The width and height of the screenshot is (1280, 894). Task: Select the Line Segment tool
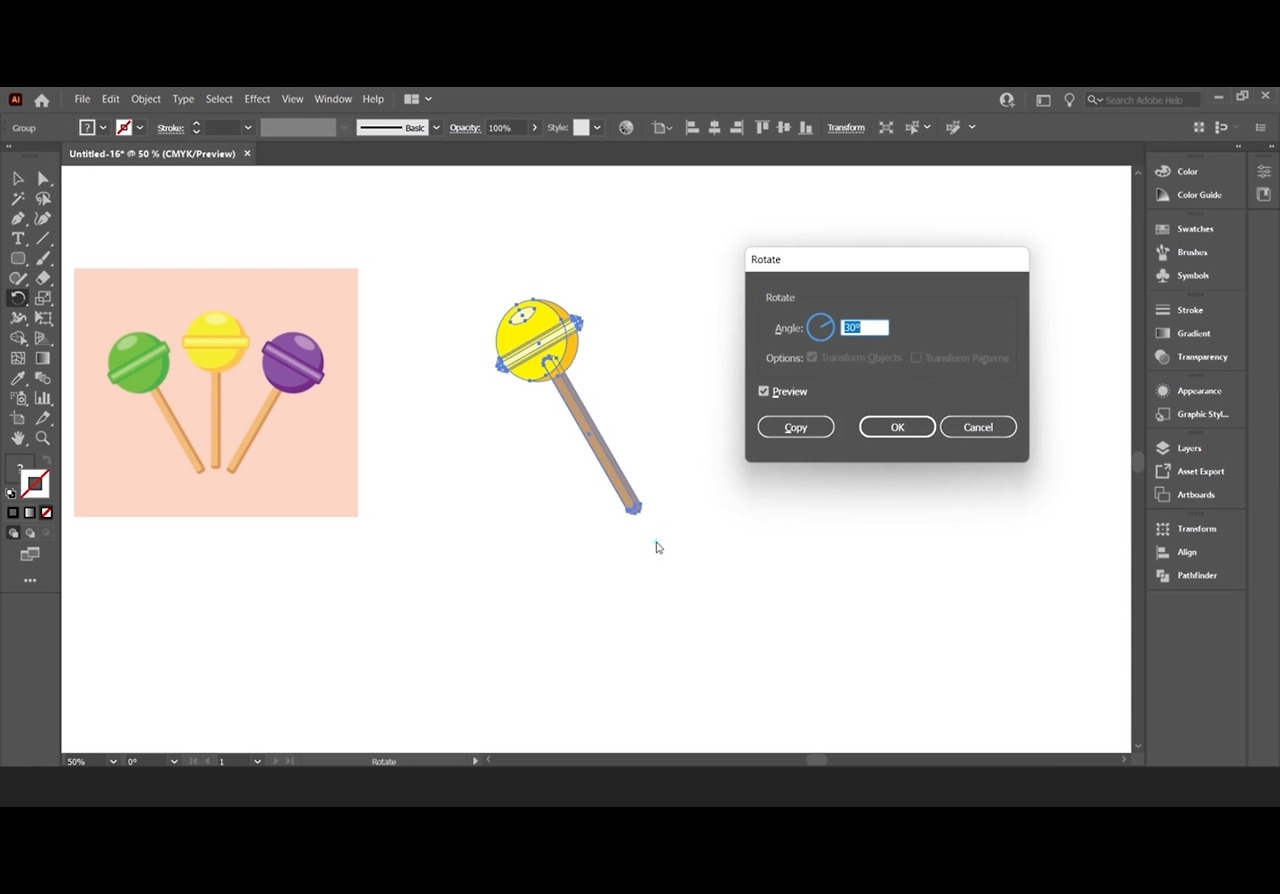pos(43,239)
